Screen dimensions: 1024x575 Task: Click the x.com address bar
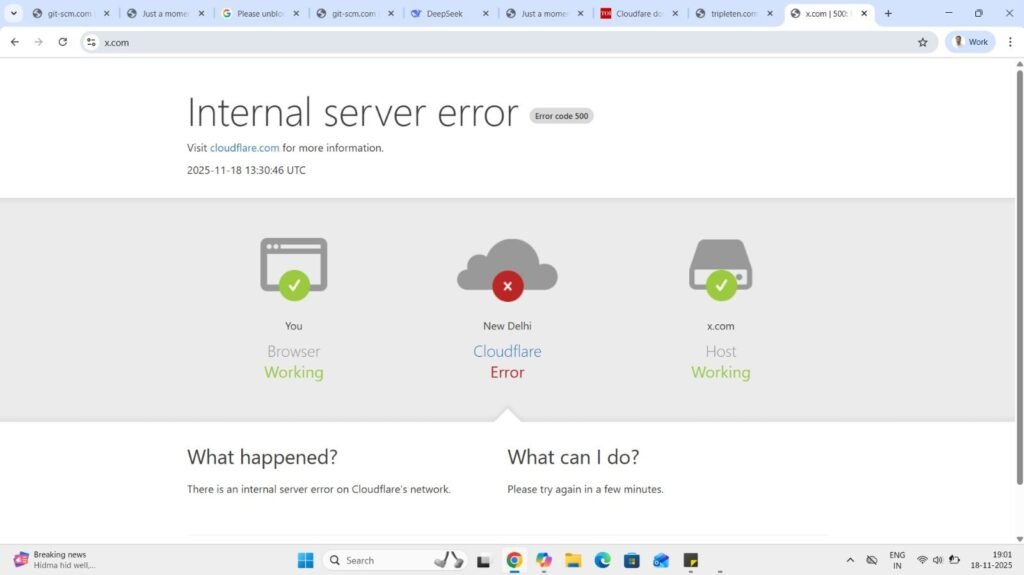tap(500, 42)
